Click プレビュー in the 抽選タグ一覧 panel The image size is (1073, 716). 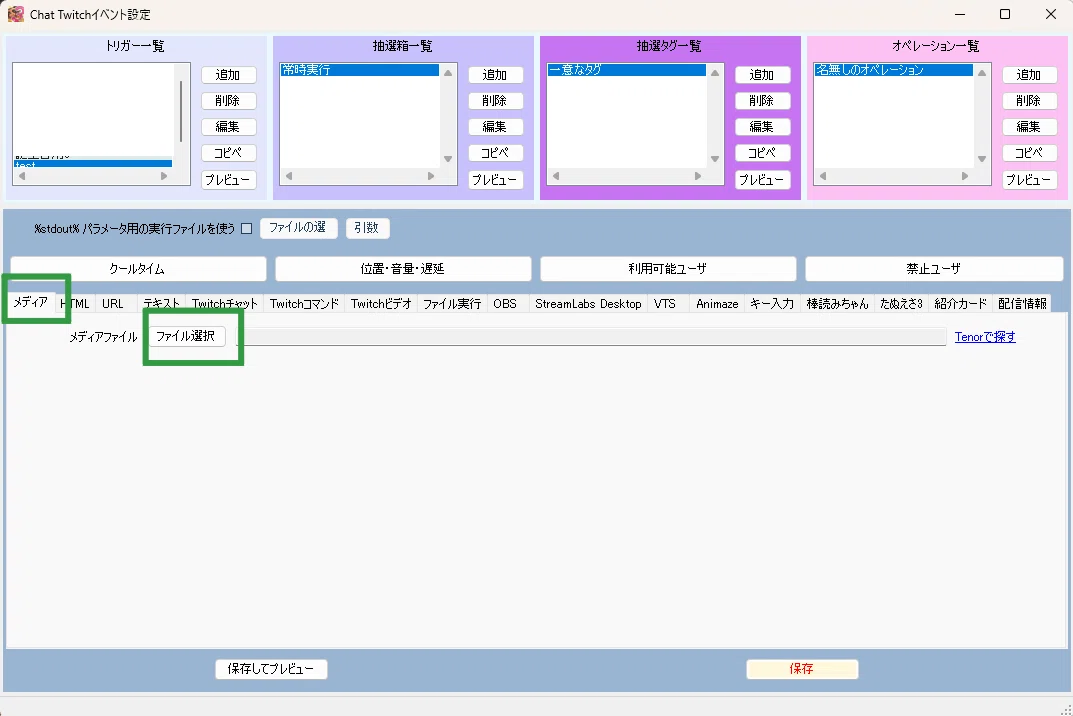coord(762,179)
